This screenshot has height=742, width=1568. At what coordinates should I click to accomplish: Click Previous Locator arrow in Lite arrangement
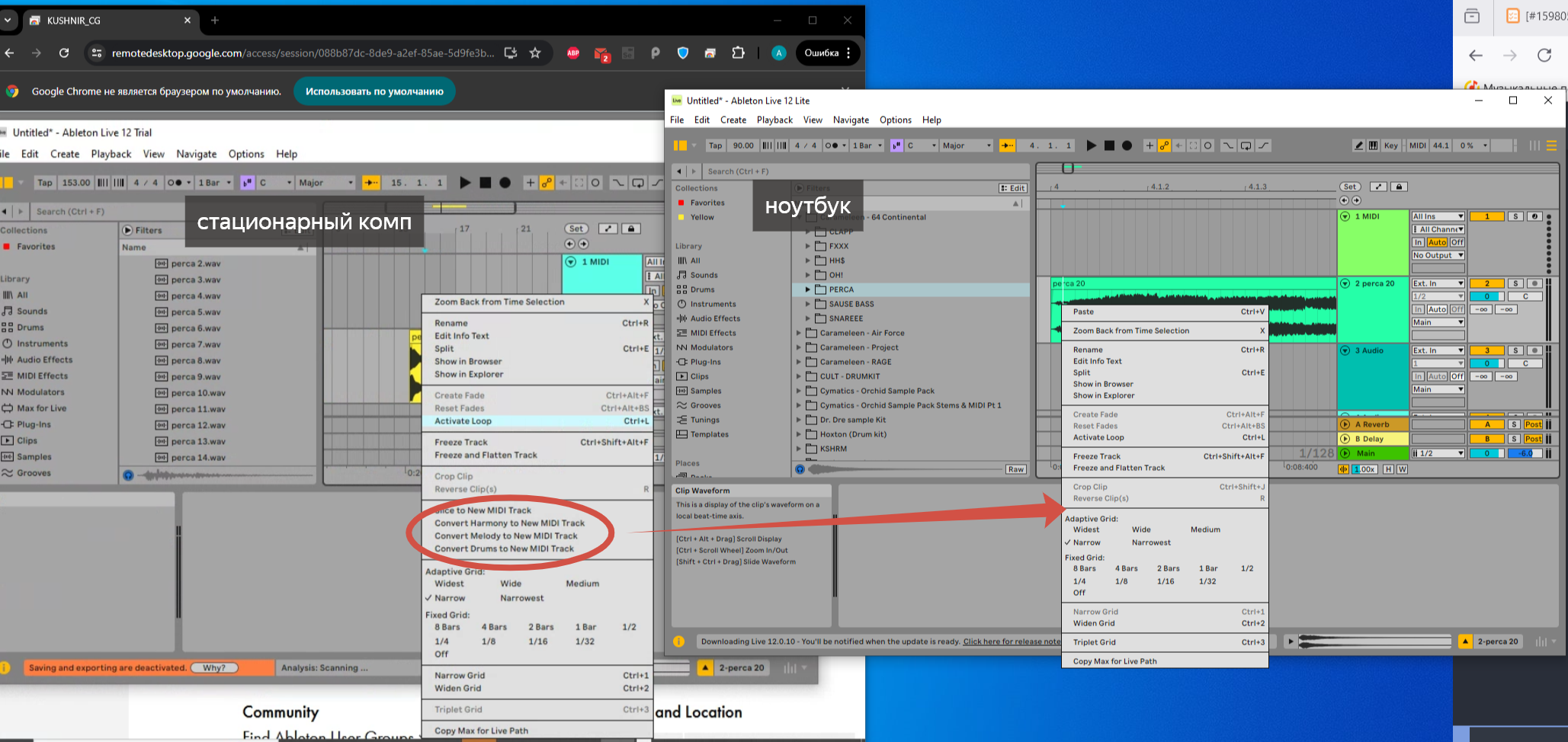point(1344,200)
